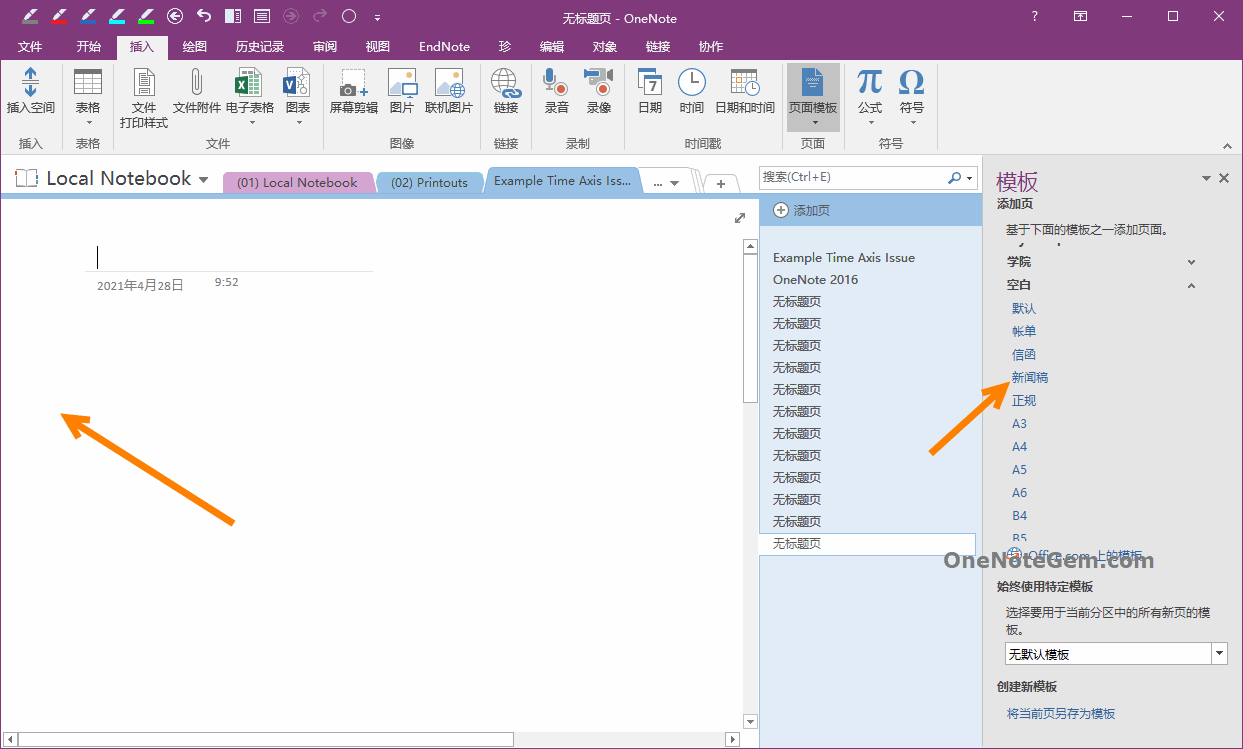Click File Printout icon

[144, 83]
